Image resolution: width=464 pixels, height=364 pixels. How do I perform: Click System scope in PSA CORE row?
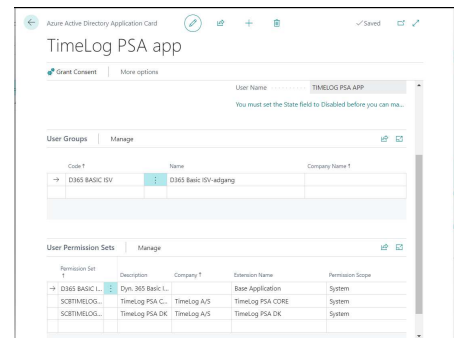pyautogui.click(x=366, y=301)
